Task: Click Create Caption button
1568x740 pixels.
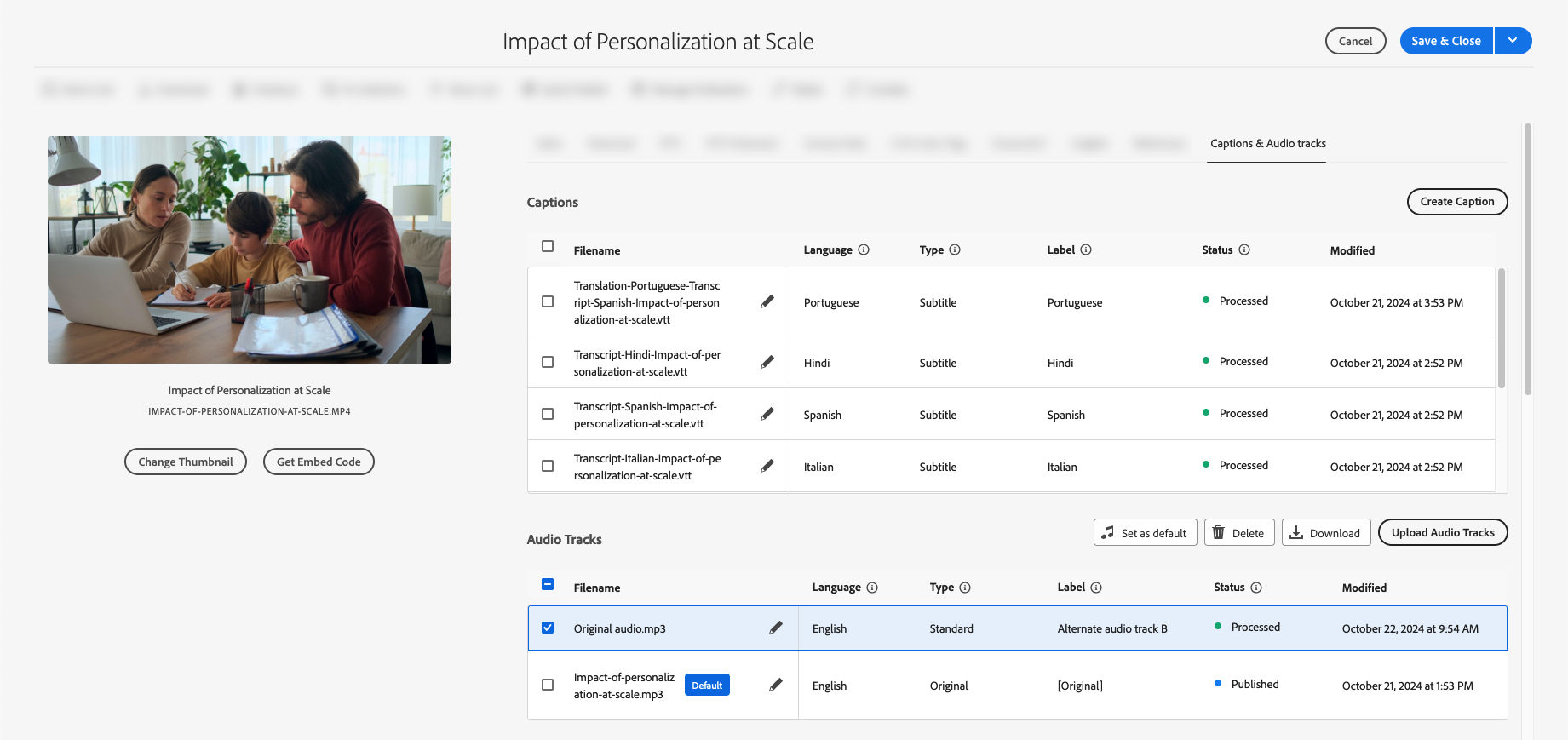Action: [x=1456, y=202]
